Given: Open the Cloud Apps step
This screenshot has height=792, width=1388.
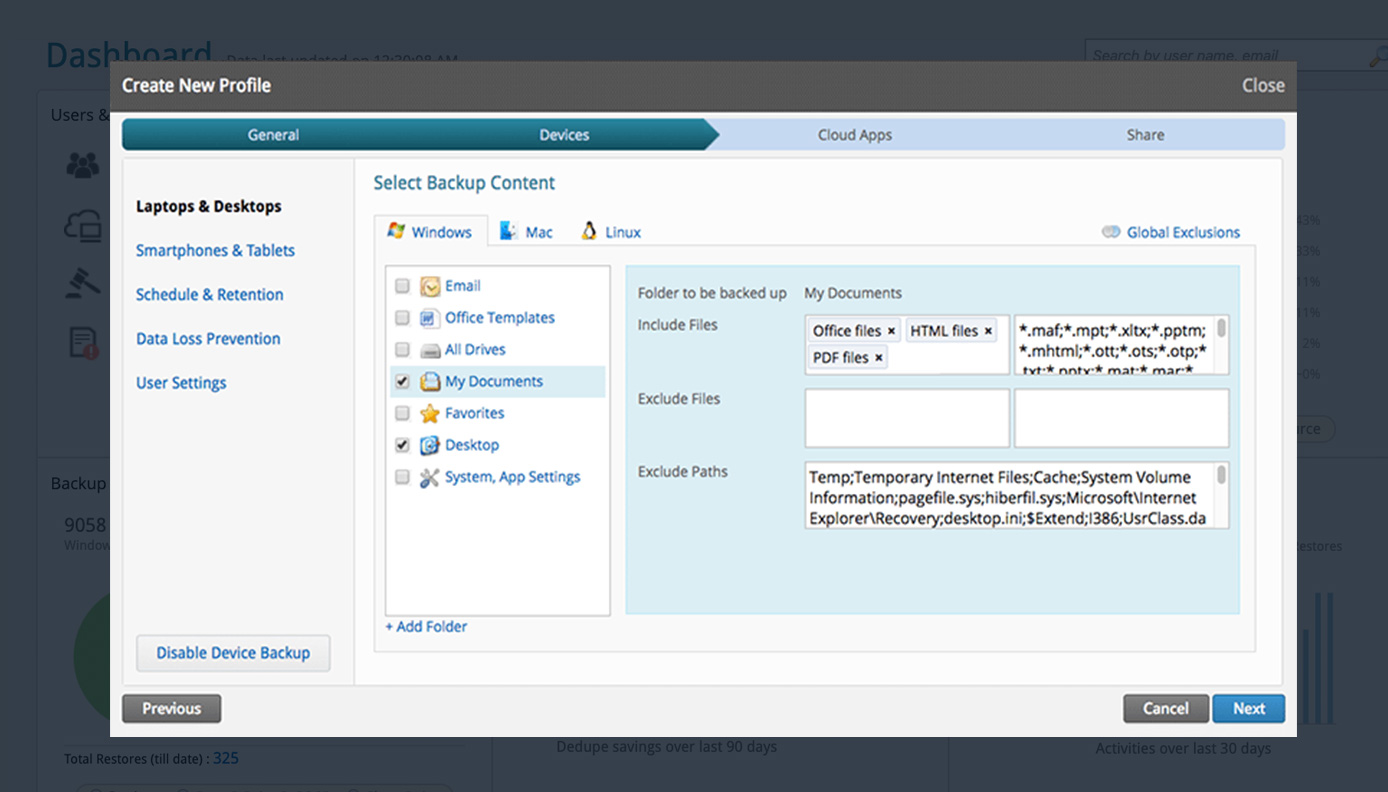Looking at the screenshot, I should [854, 135].
